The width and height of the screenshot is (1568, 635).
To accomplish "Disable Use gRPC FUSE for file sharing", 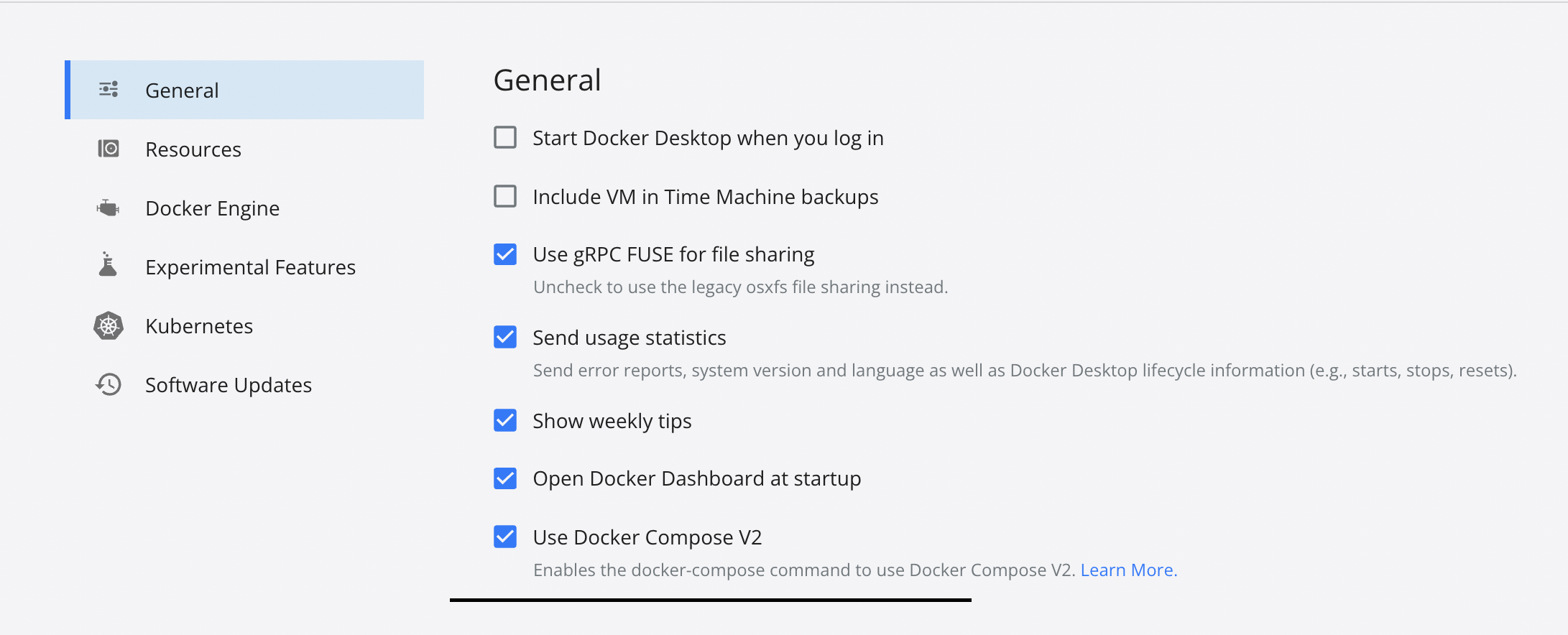I will pos(505,254).
